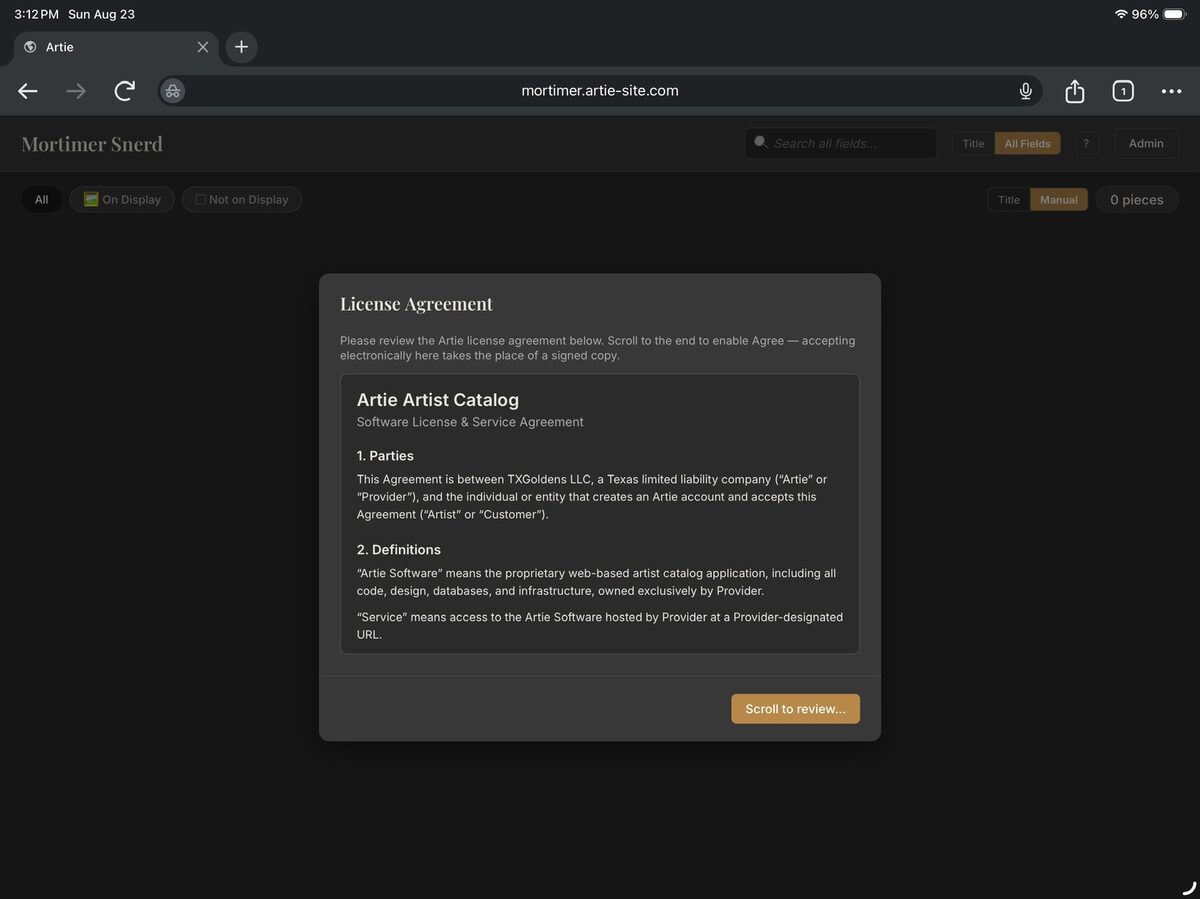Click the picture icon on On Display filter
Image resolution: width=1200 pixels, height=899 pixels.
click(91, 199)
